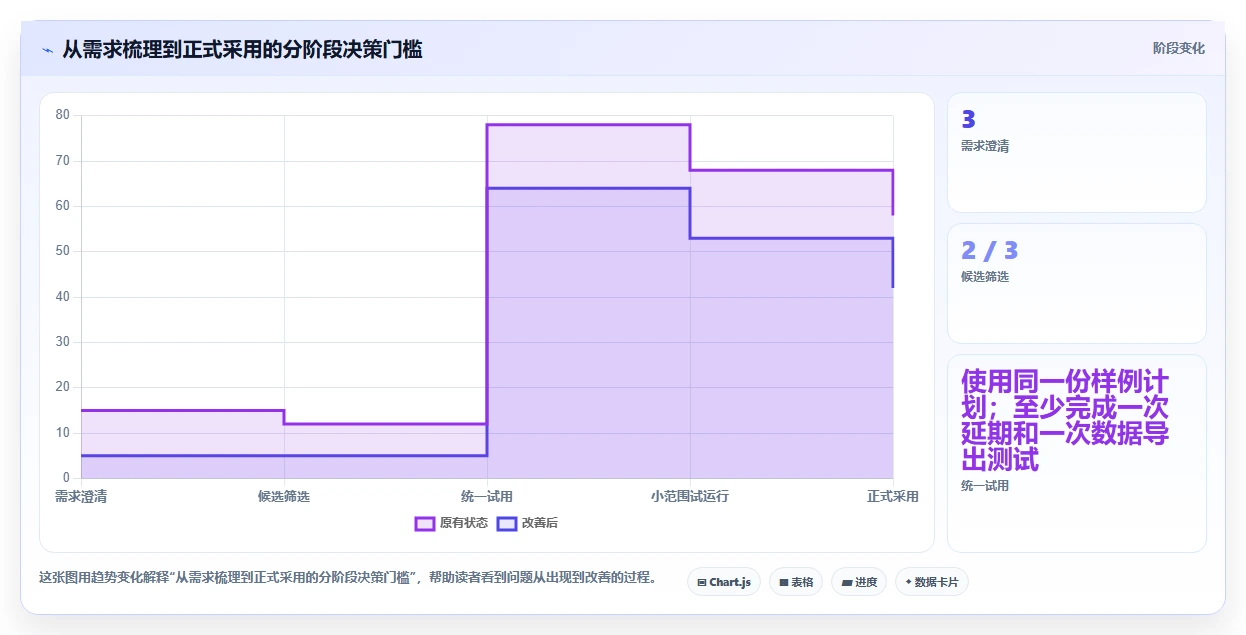Click the chart title 从需求梳理到正式采用的分阶段决策门槛

(242, 49)
